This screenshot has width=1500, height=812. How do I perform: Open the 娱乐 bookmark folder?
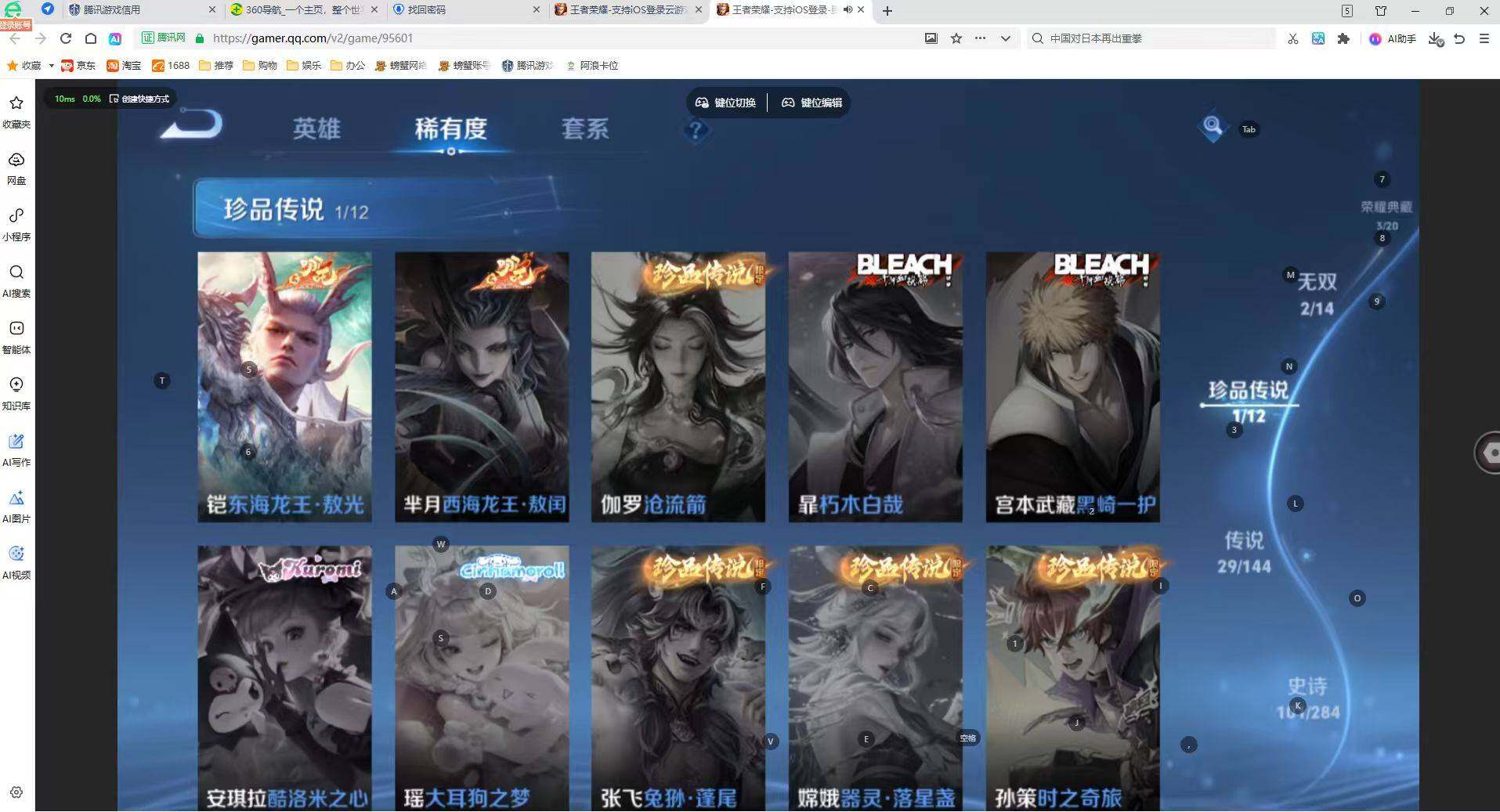point(304,66)
